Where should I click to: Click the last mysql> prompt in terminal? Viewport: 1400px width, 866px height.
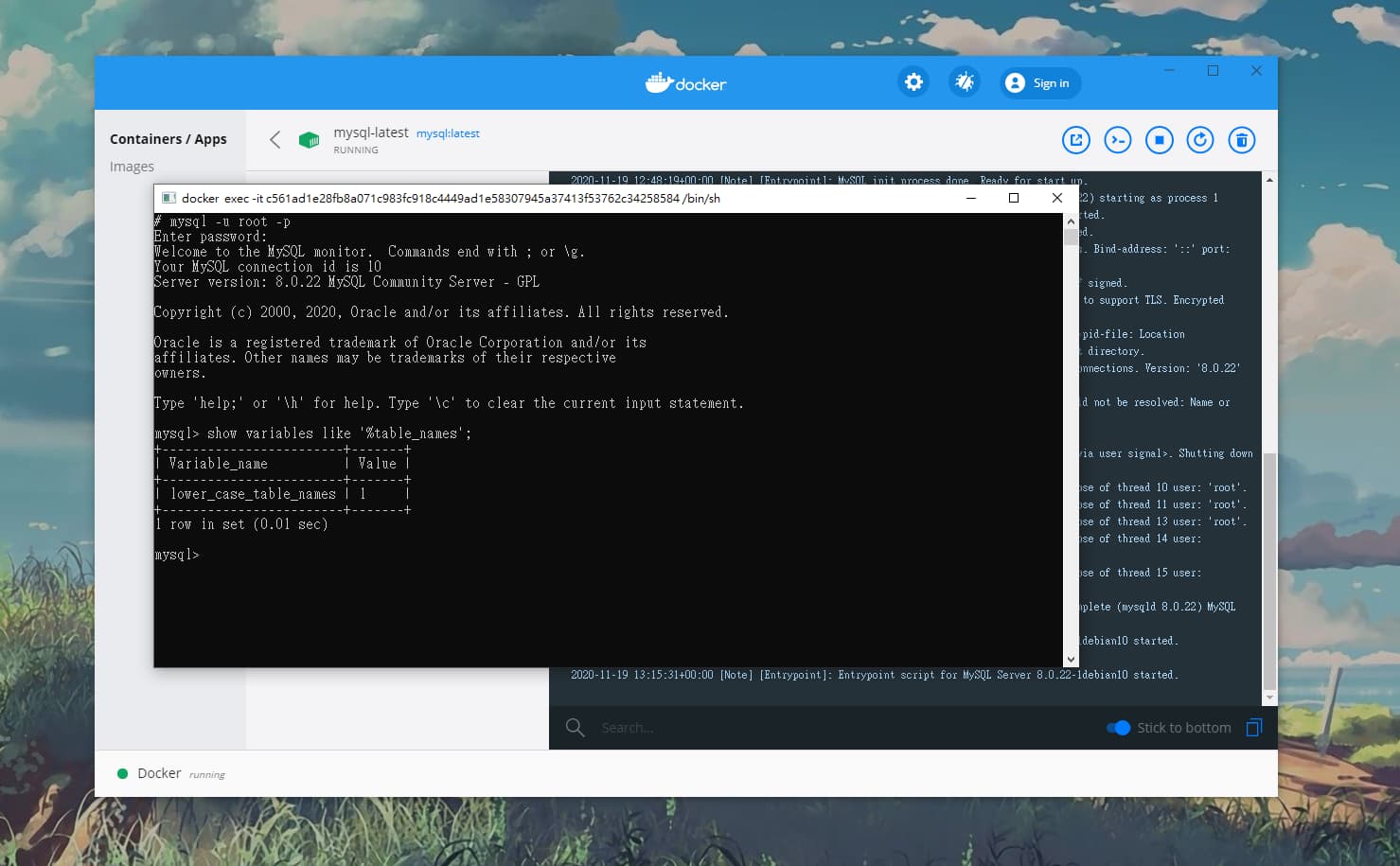[x=177, y=555]
